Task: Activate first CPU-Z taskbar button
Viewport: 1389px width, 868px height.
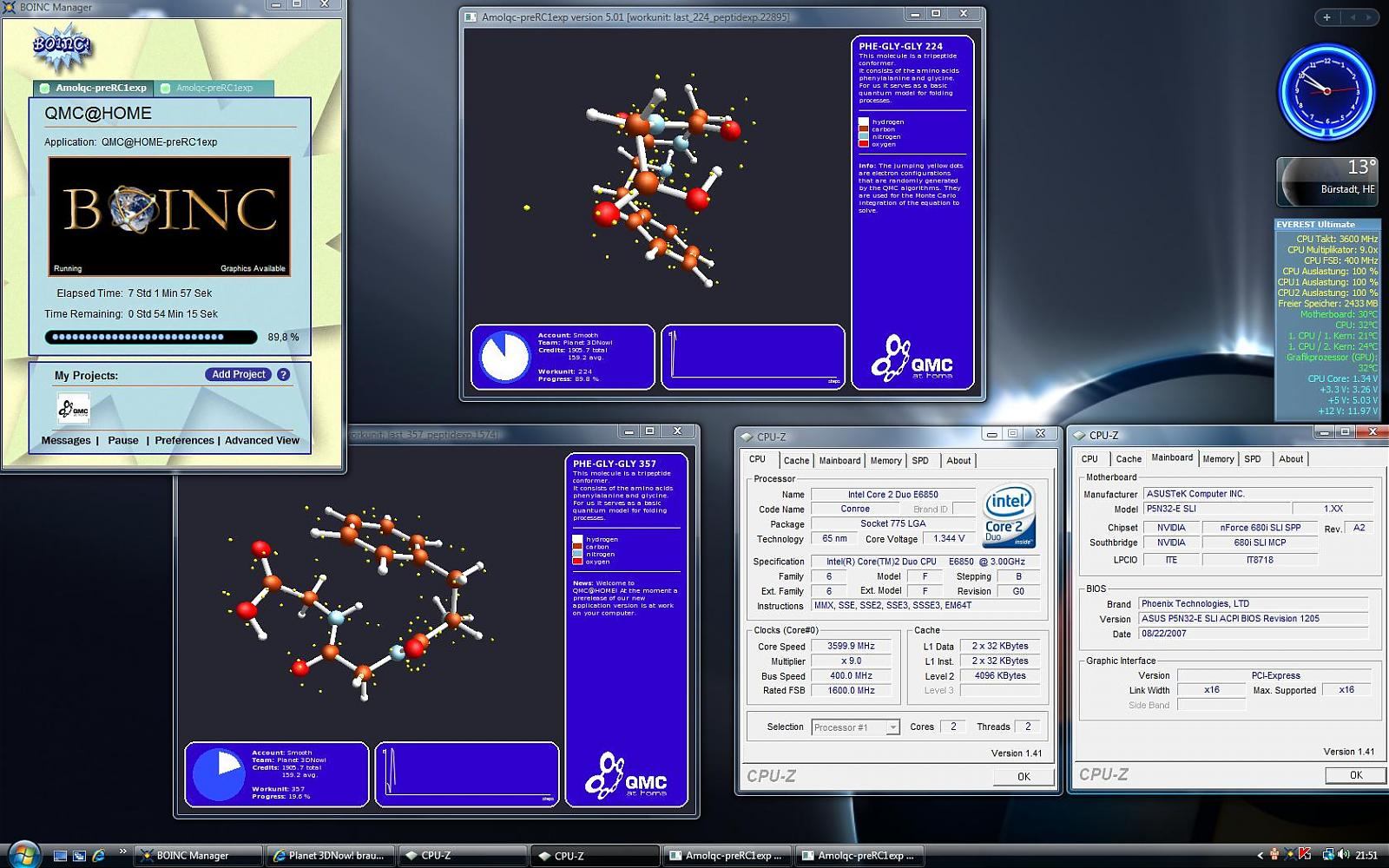Action: pos(463,855)
